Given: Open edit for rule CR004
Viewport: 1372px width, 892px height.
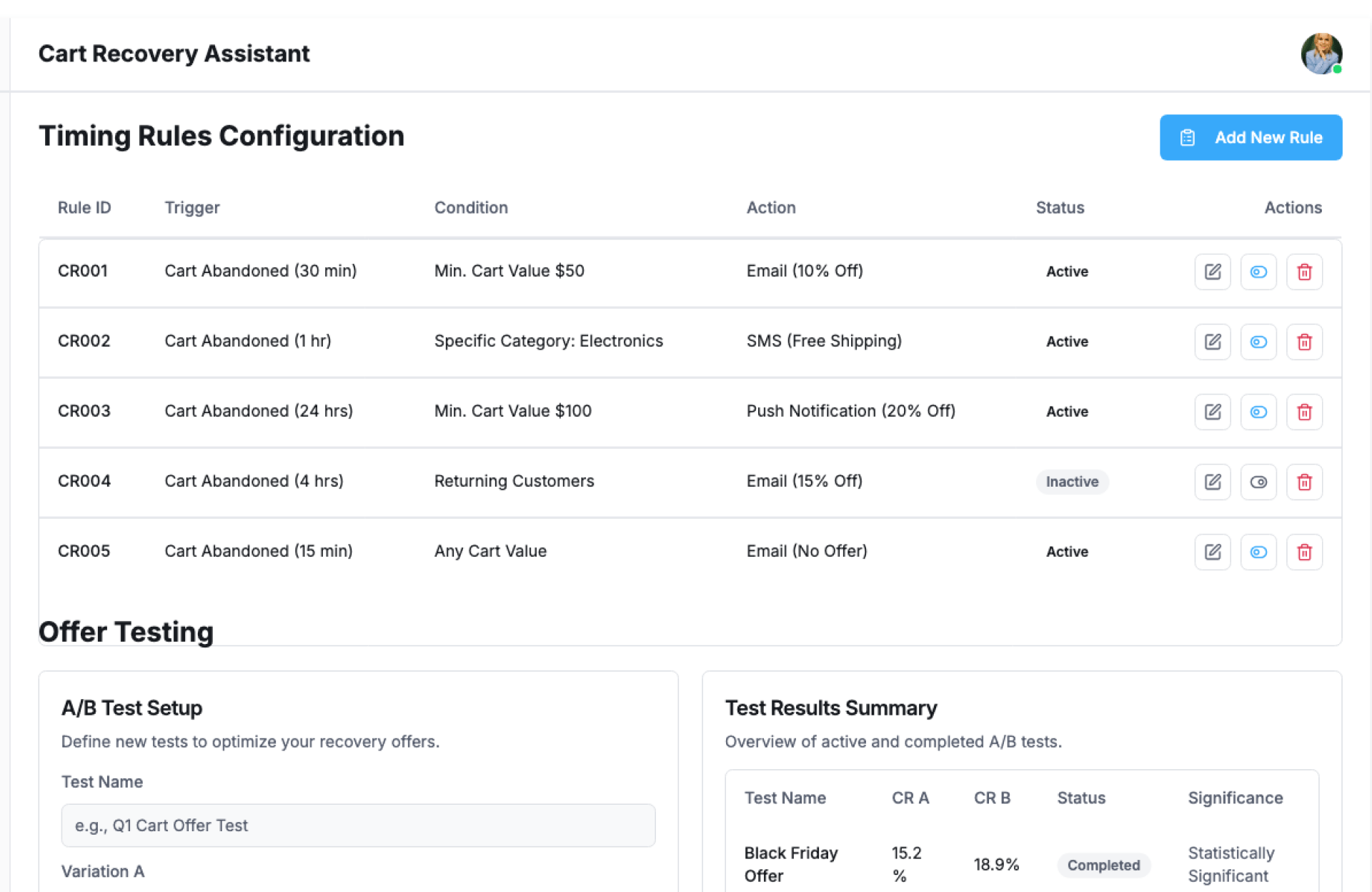Looking at the screenshot, I should coord(1212,482).
